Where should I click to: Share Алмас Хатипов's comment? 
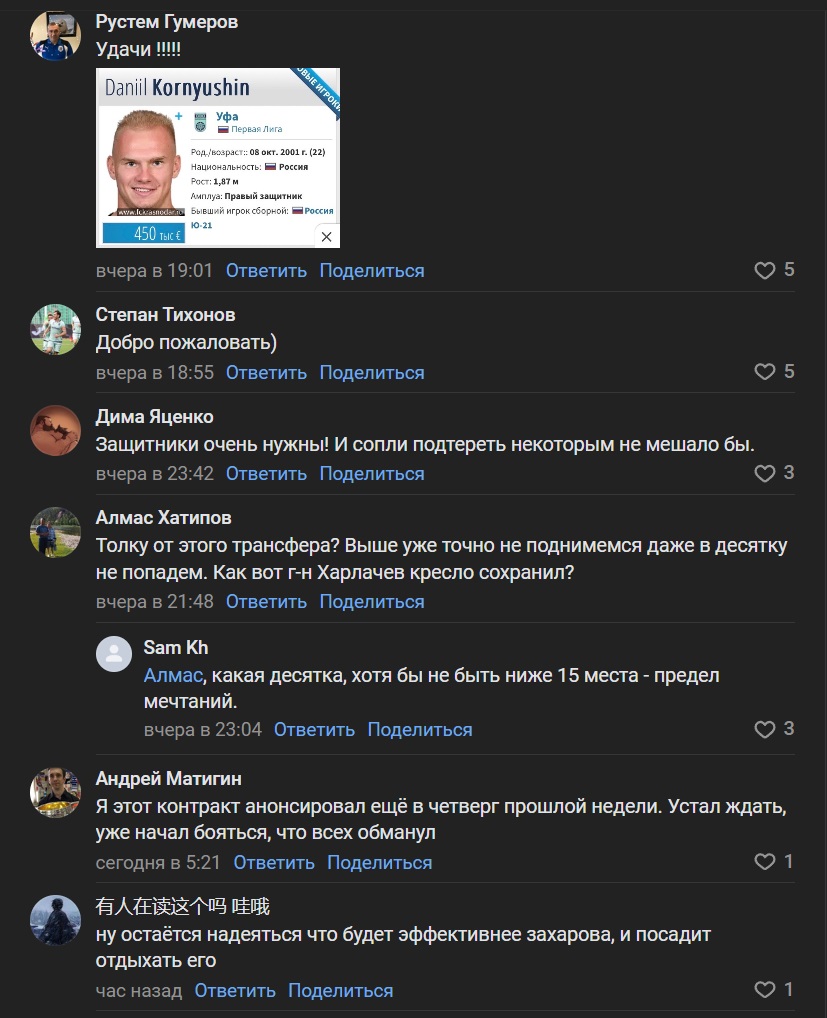372,602
